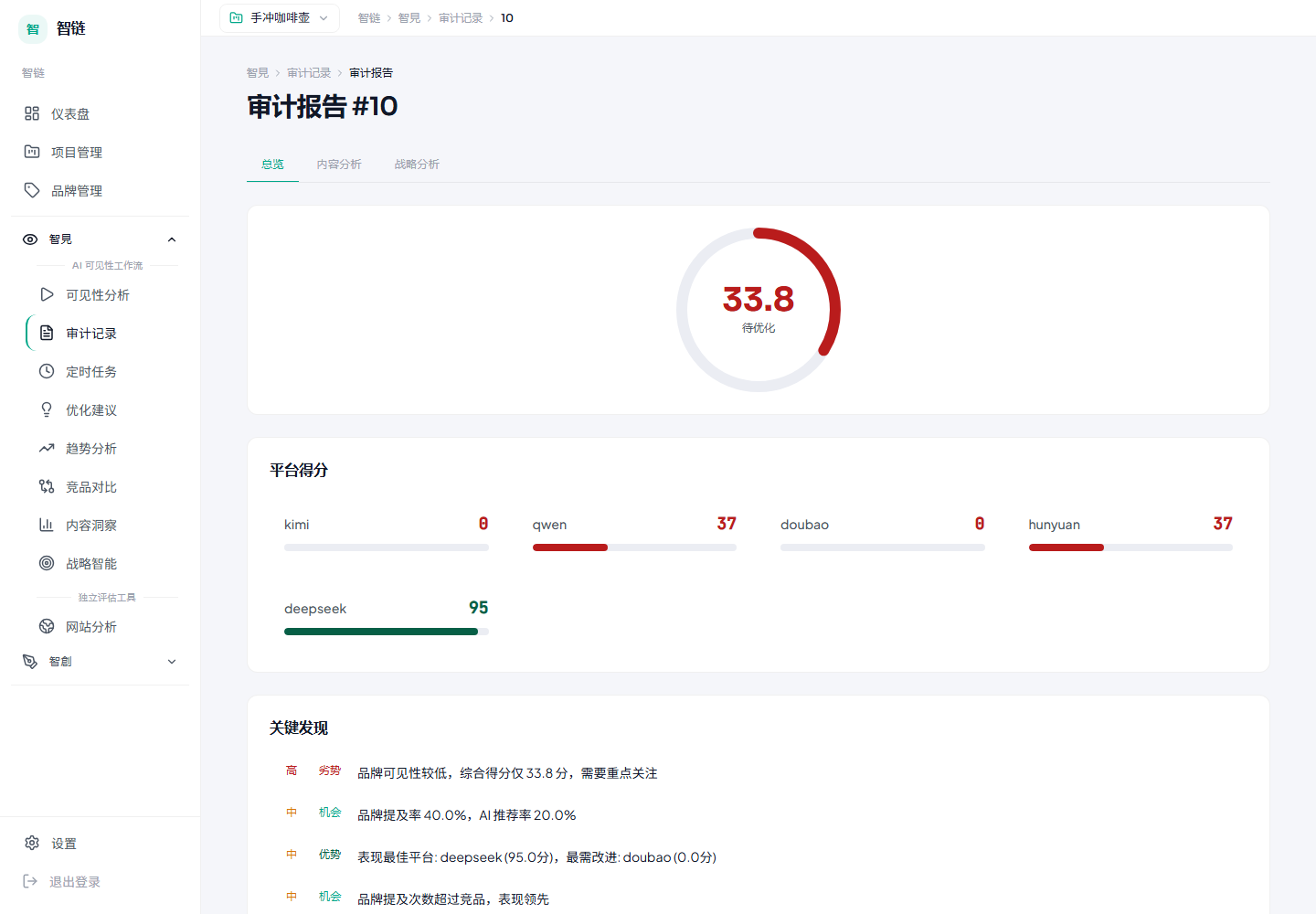Open the 仪表盘 dashboard icon
The image size is (1316, 914).
(32, 113)
